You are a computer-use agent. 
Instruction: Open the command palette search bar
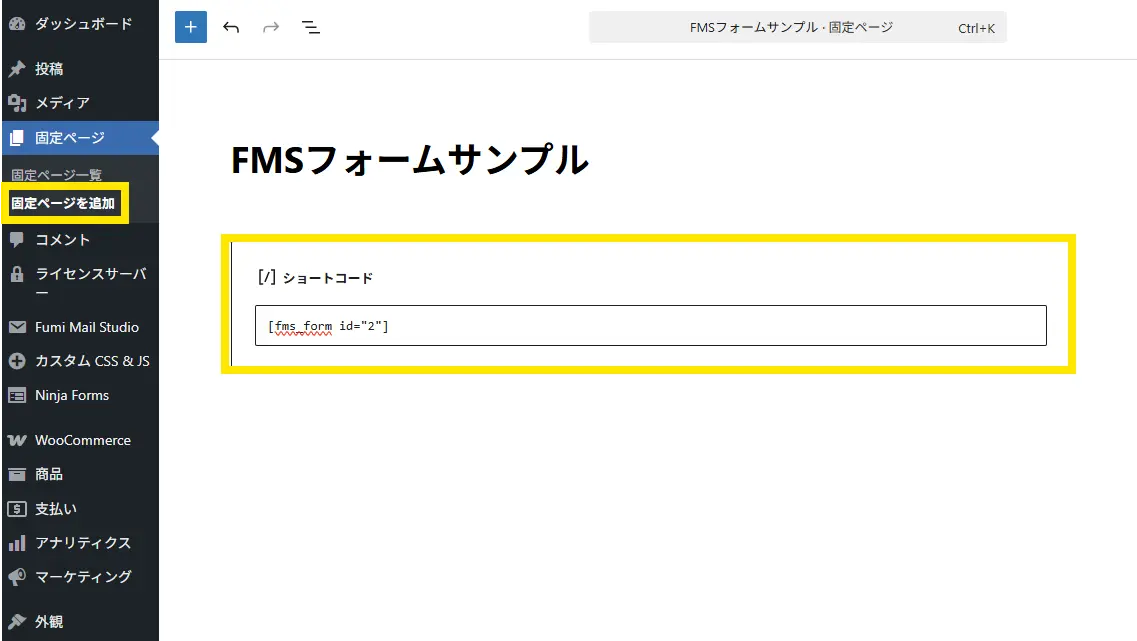coord(797,28)
